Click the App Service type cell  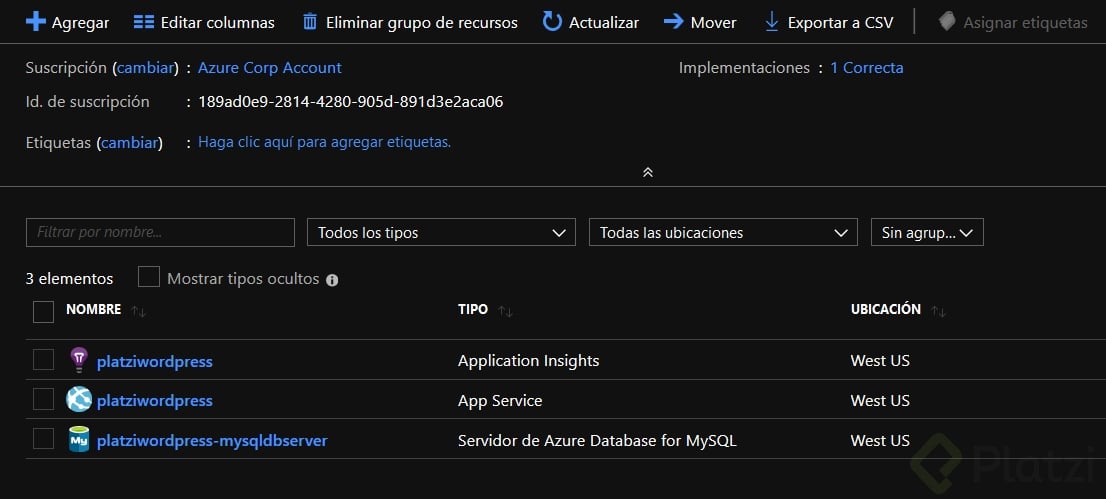pos(500,401)
